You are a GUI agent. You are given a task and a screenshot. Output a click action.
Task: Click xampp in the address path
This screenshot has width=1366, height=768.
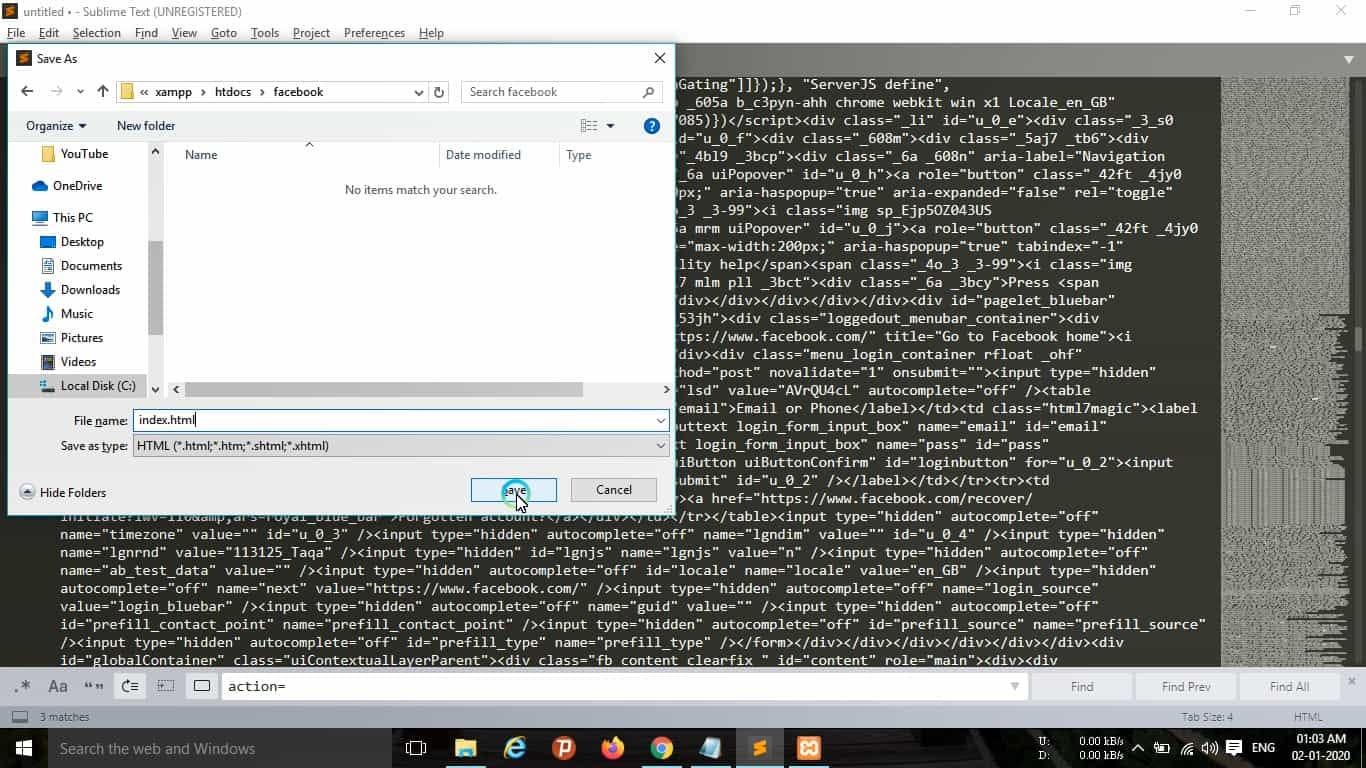pyautogui.click(x=173, y=92)
